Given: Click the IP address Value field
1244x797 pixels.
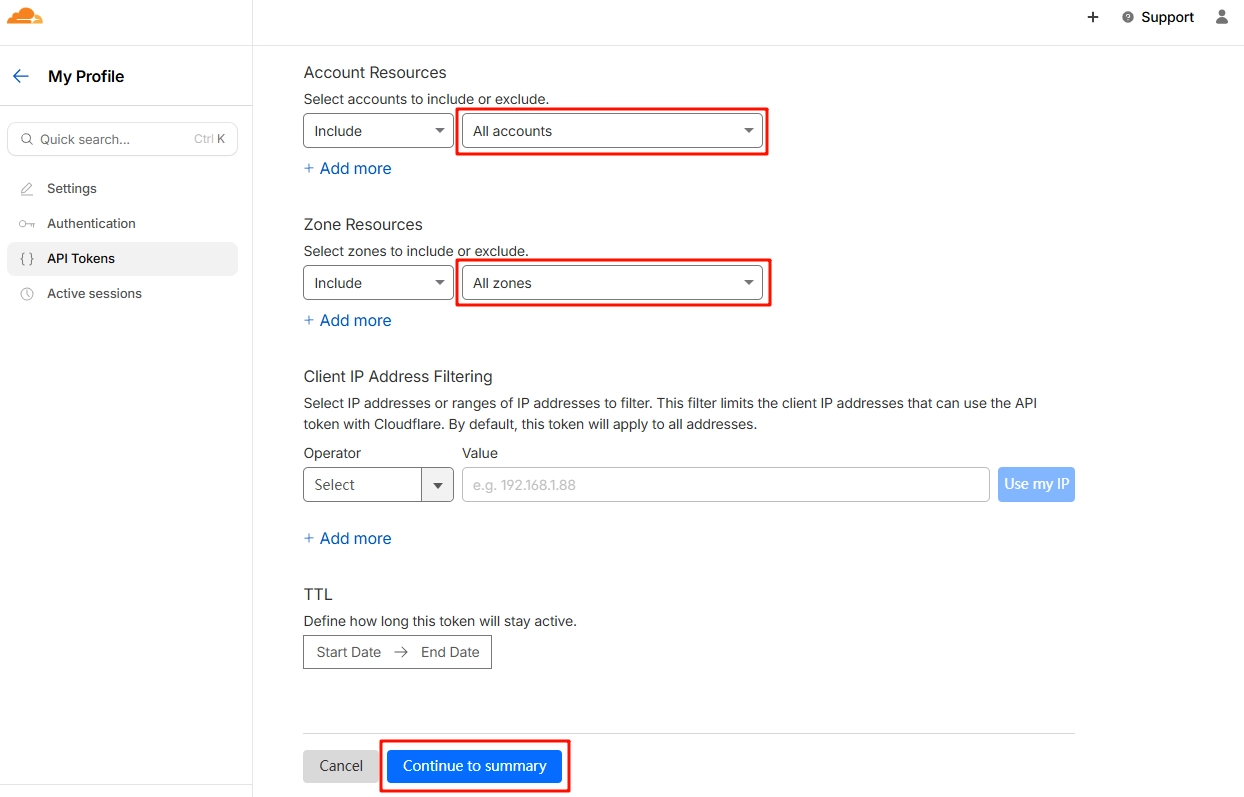Looking at the screenshot, I should [725, 485].
